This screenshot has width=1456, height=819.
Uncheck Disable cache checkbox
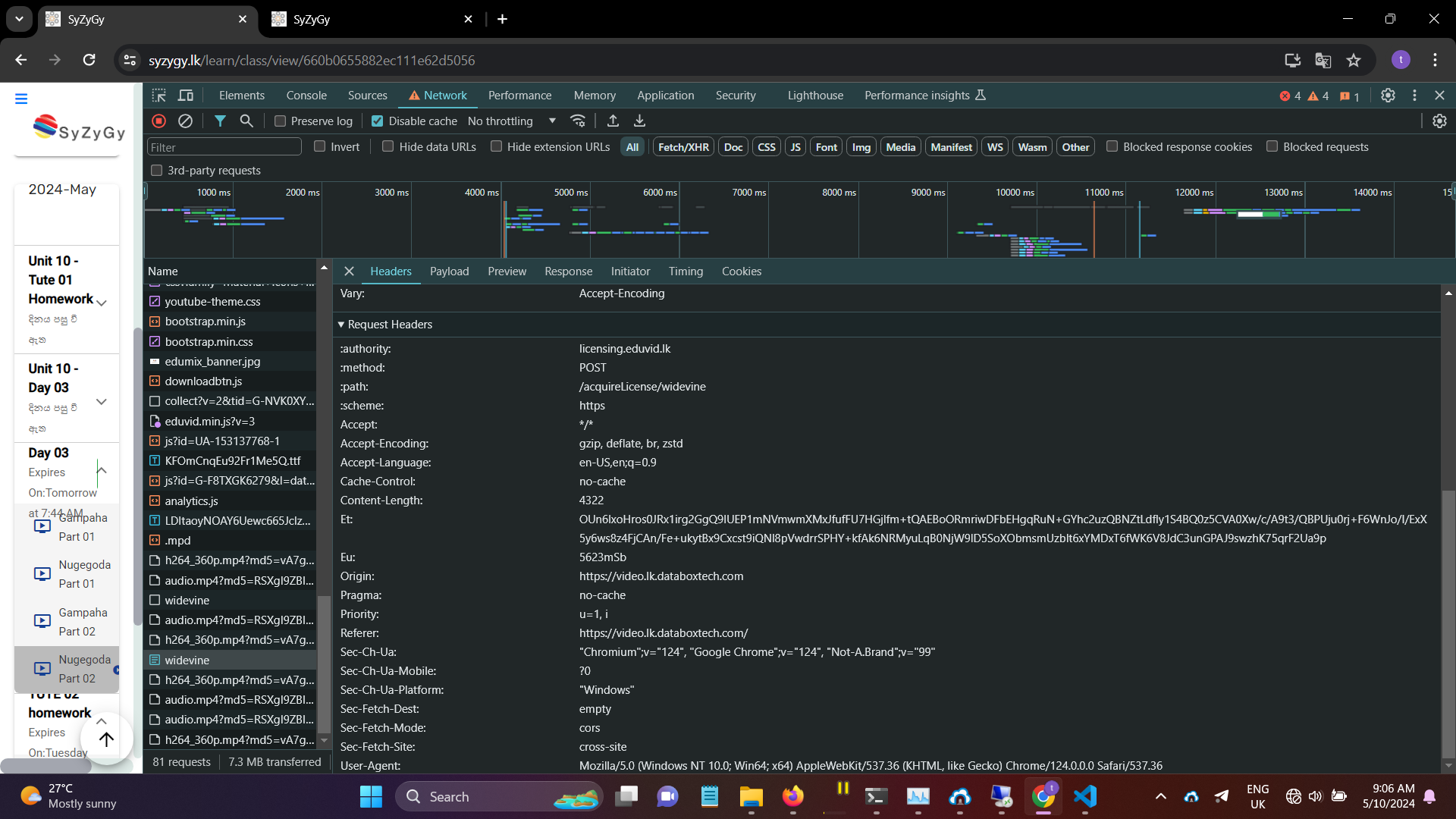(378, 121)
